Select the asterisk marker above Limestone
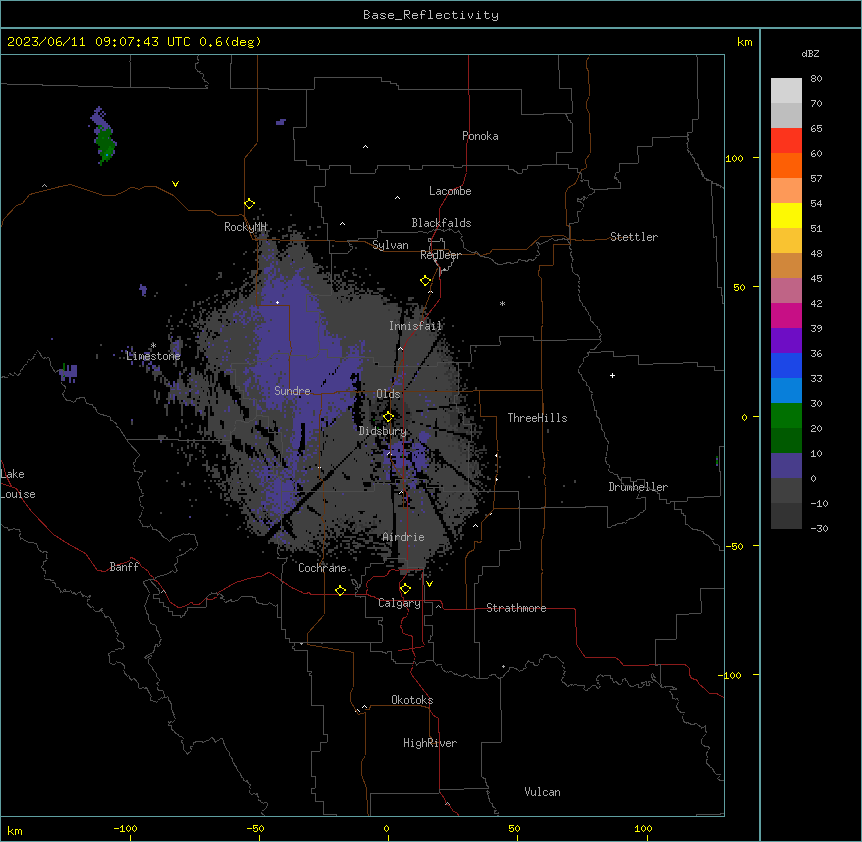The height and width of the screenshot is (842, 862). click(153, 345)
